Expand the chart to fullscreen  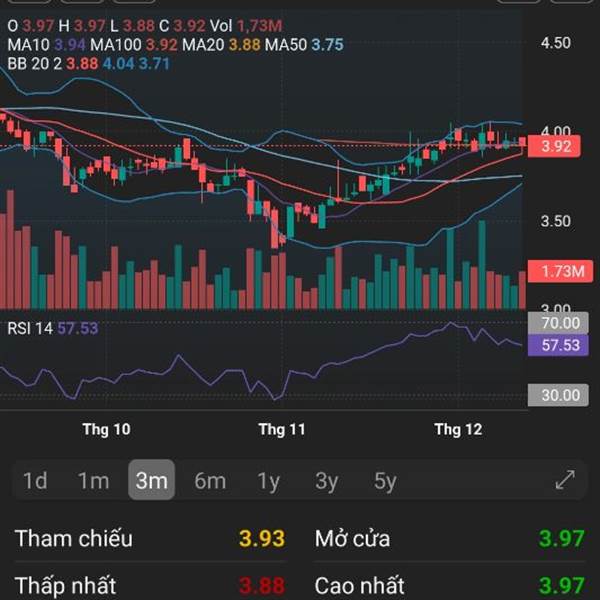tap(565, 480)
